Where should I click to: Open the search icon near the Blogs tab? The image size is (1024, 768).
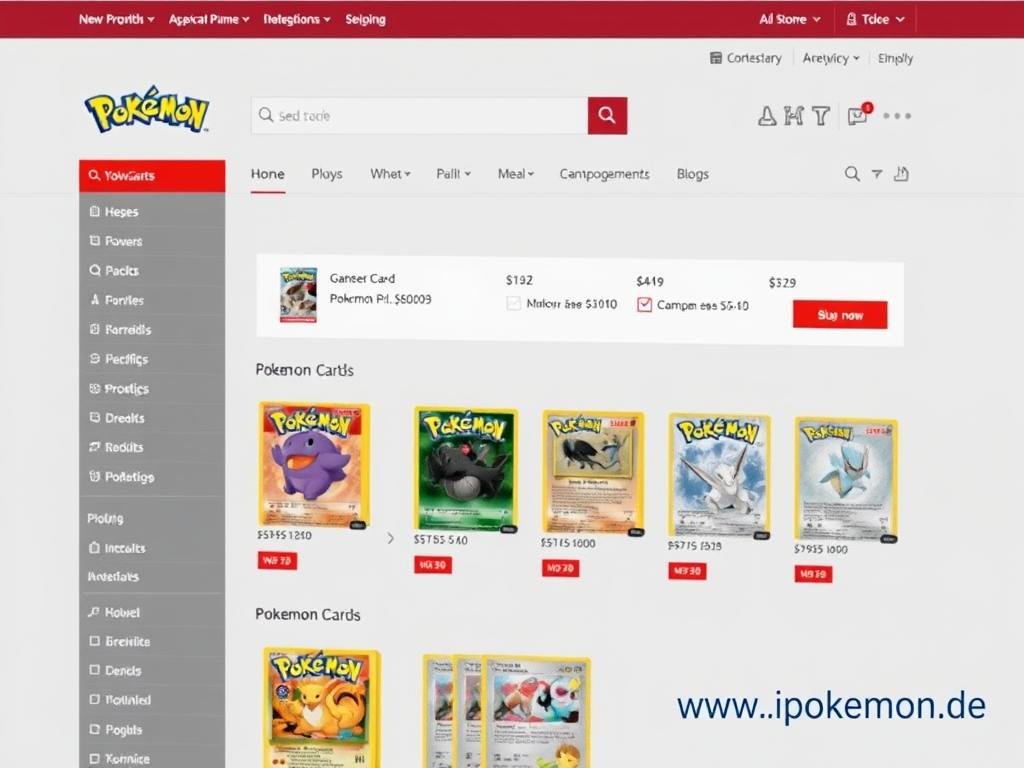point(852,174)
